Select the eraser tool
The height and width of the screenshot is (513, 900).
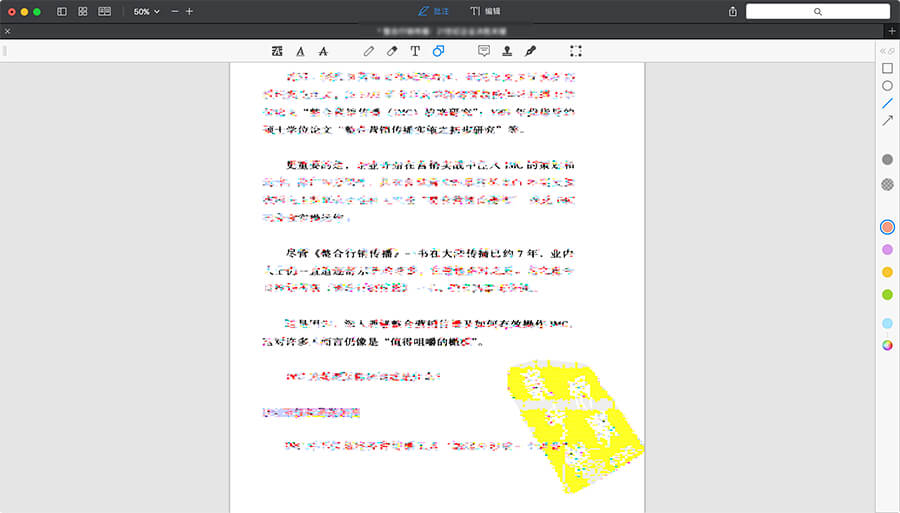pyautogui.click(x=392, y=51)
